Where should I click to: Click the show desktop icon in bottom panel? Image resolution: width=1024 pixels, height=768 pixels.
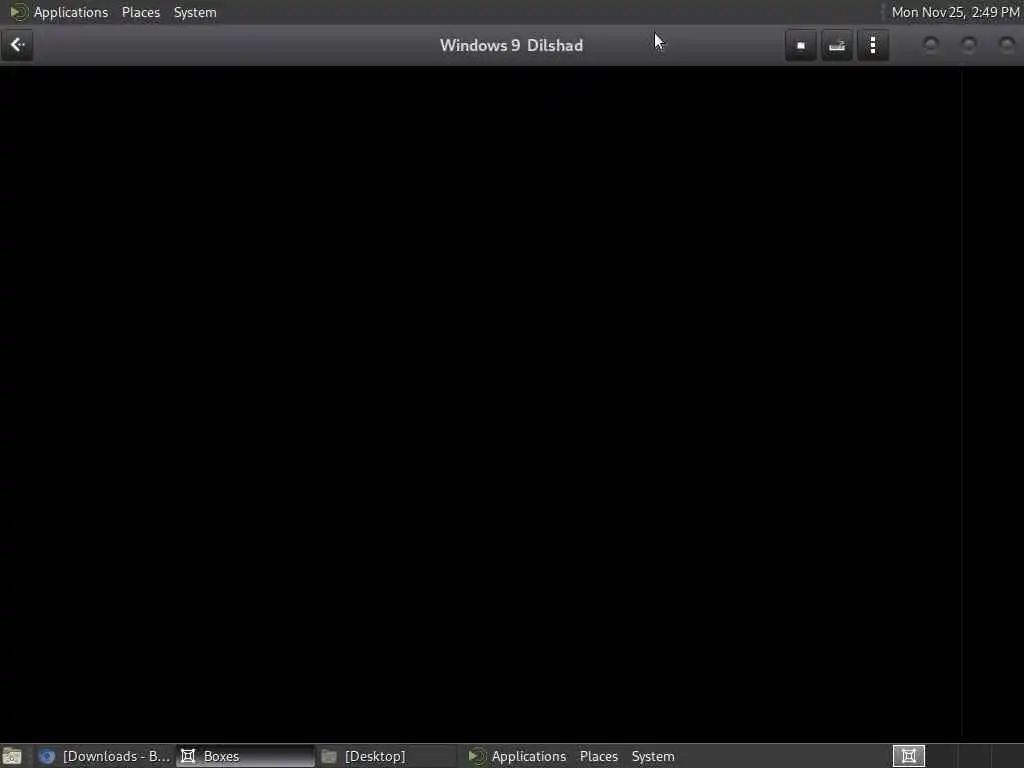[x=12, y=756]
